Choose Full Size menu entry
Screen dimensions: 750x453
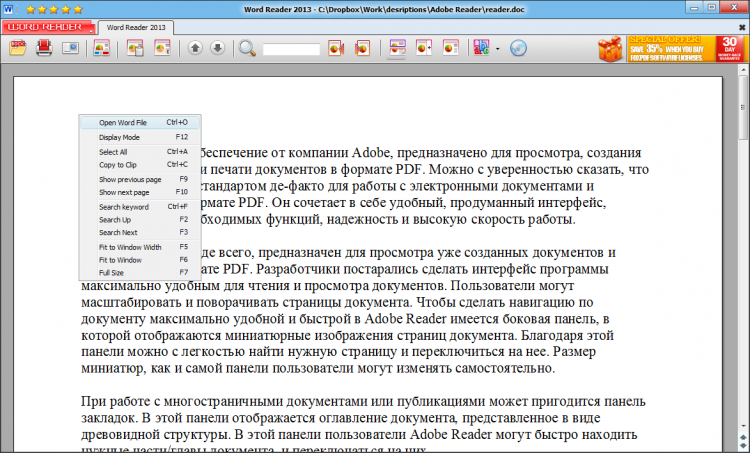pos(140,273)
